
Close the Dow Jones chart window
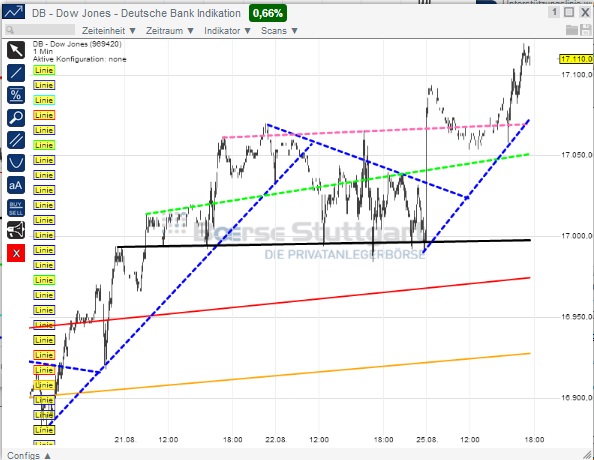click(585, 13)
